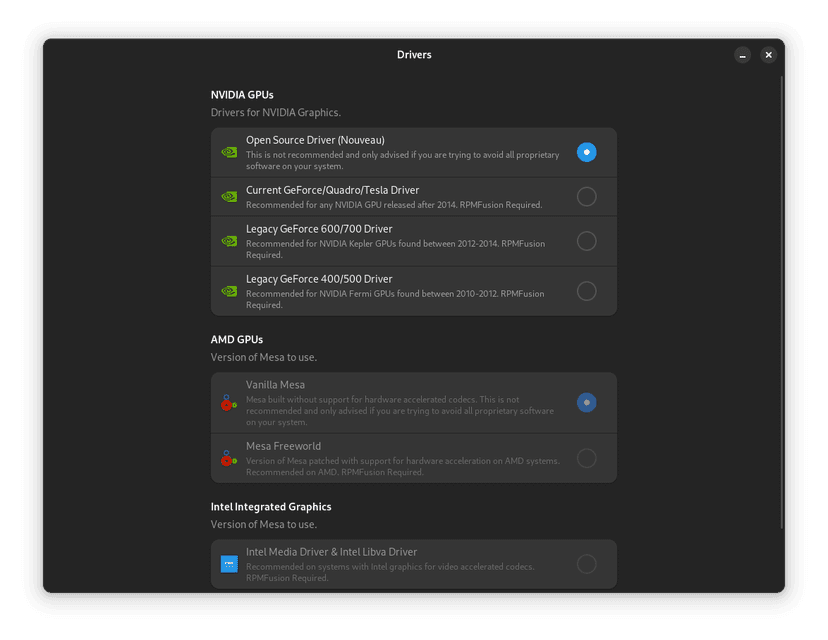Enable the Mesa Freeworld radio option
This screenshot has height=640, width=828.
tap(587, 458)
